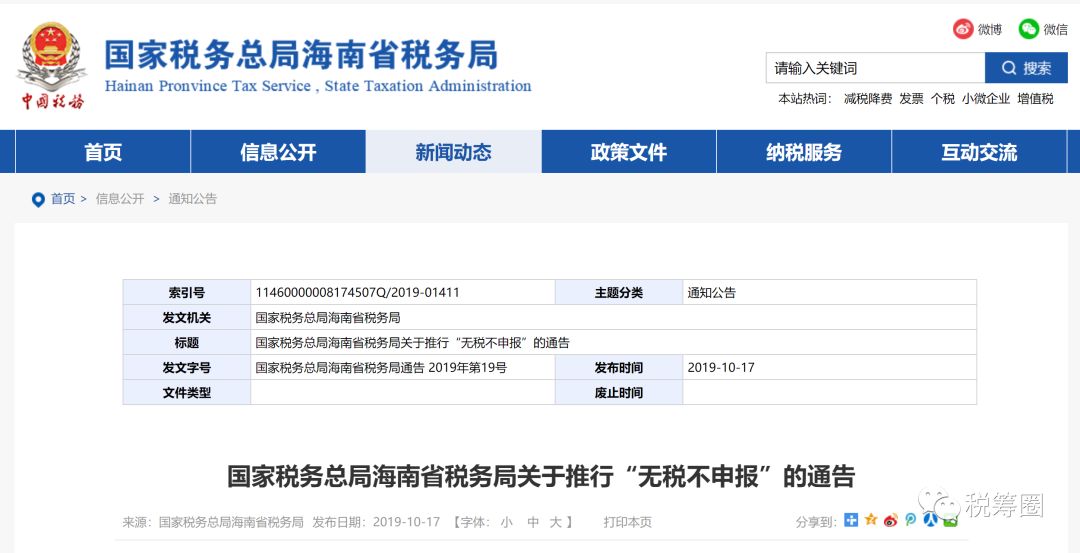Open the 互动交流 navigation tab

click(979, 152)
